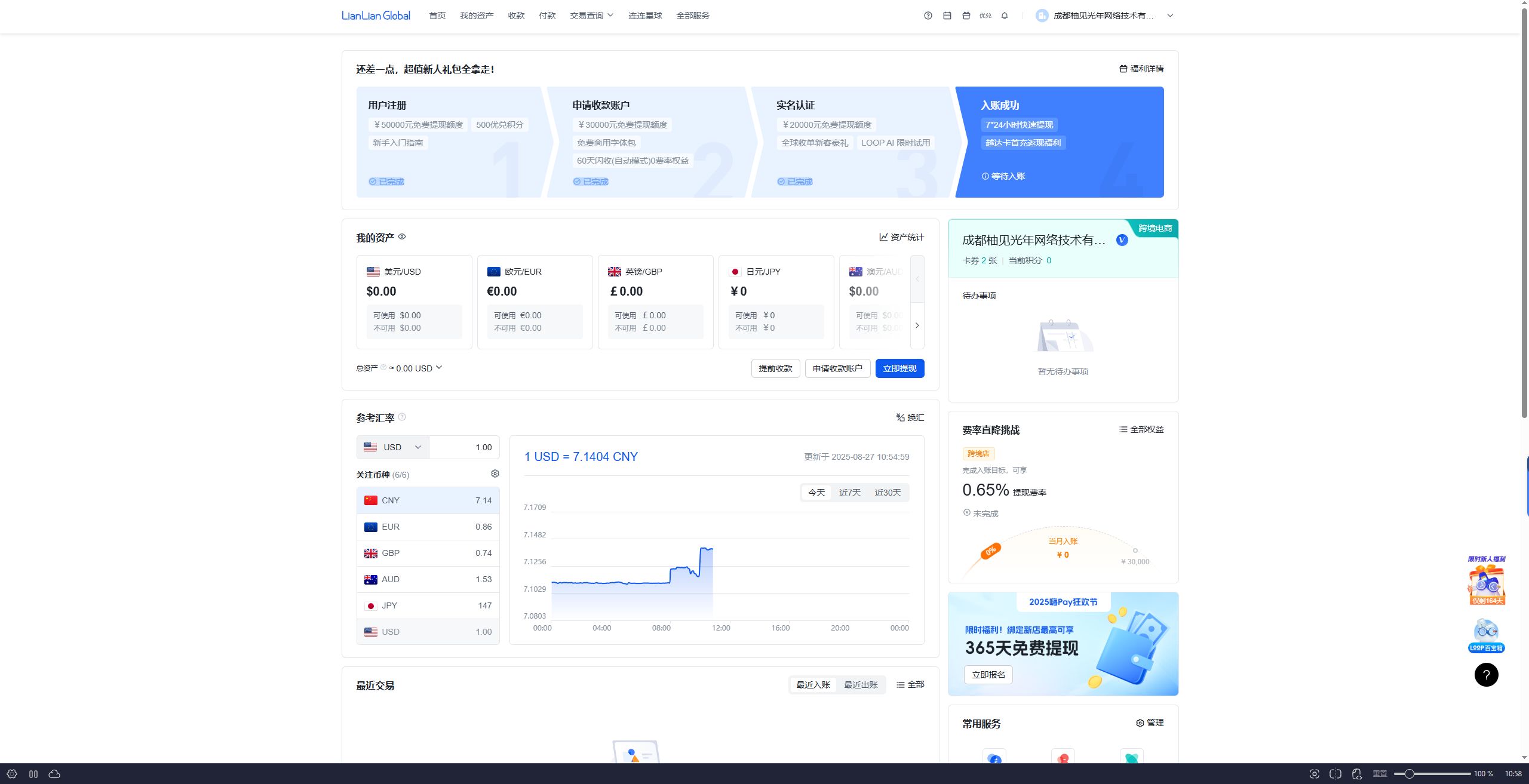Open the help question-mark icon in header
The width and height of the screenshot is (1529, 784).
pyautogui.click(x=928, y=16)
